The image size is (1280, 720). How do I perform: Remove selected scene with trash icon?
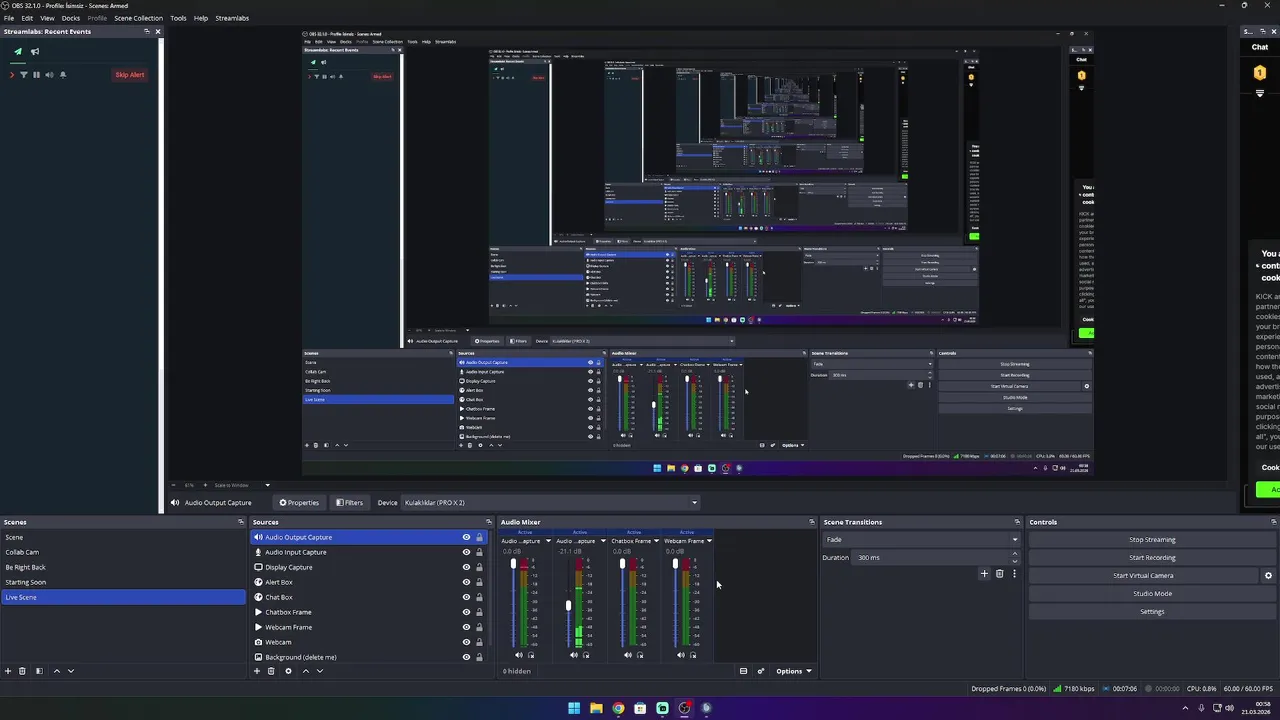coord(23,671)
